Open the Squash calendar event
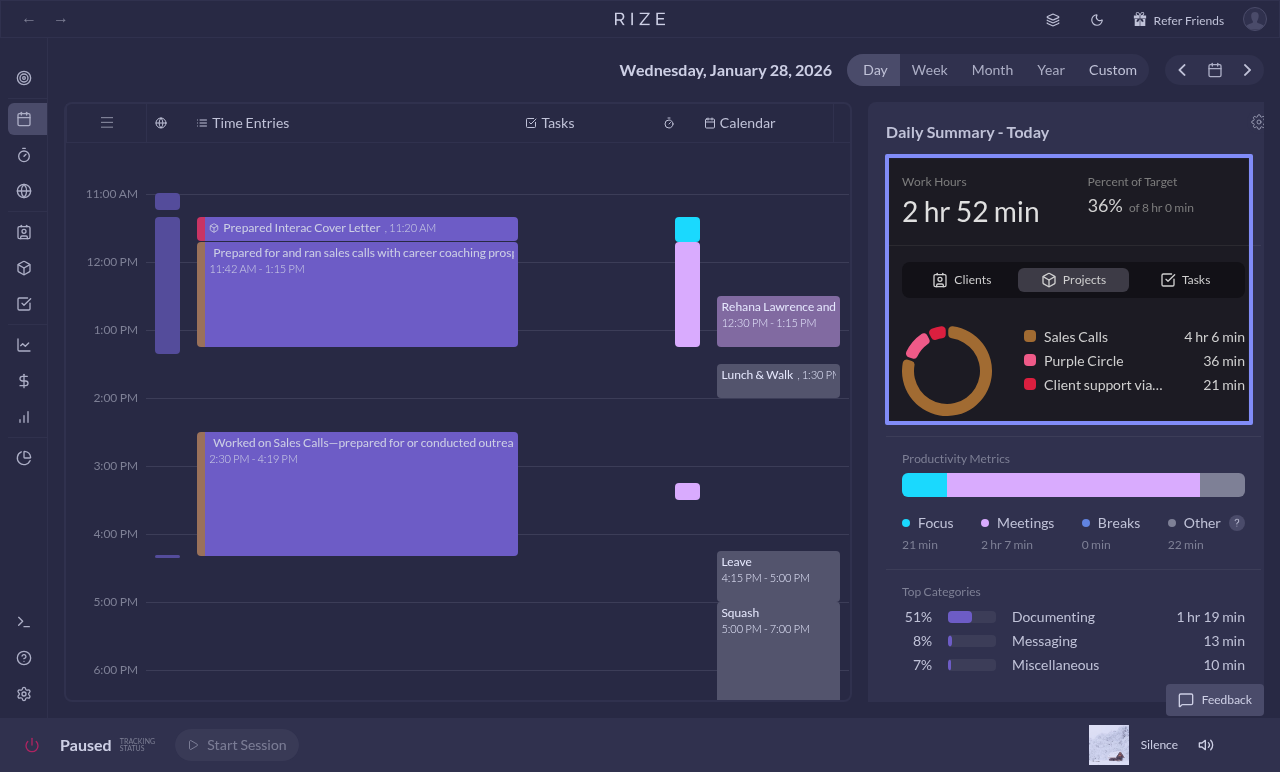 [778, 650]
